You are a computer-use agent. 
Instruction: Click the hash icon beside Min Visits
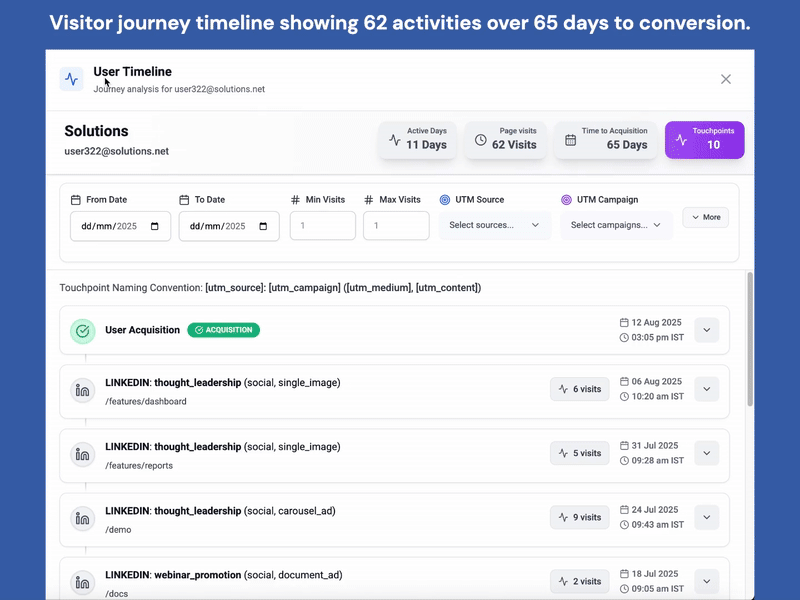tap(295, 200)
